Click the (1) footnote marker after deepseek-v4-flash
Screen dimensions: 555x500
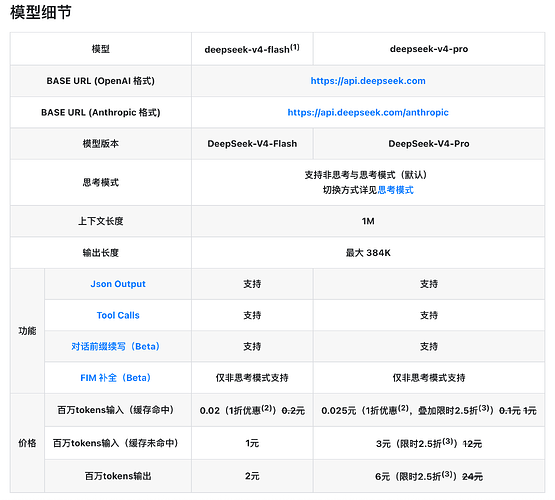pyautogui.click(x=294, y=47)
